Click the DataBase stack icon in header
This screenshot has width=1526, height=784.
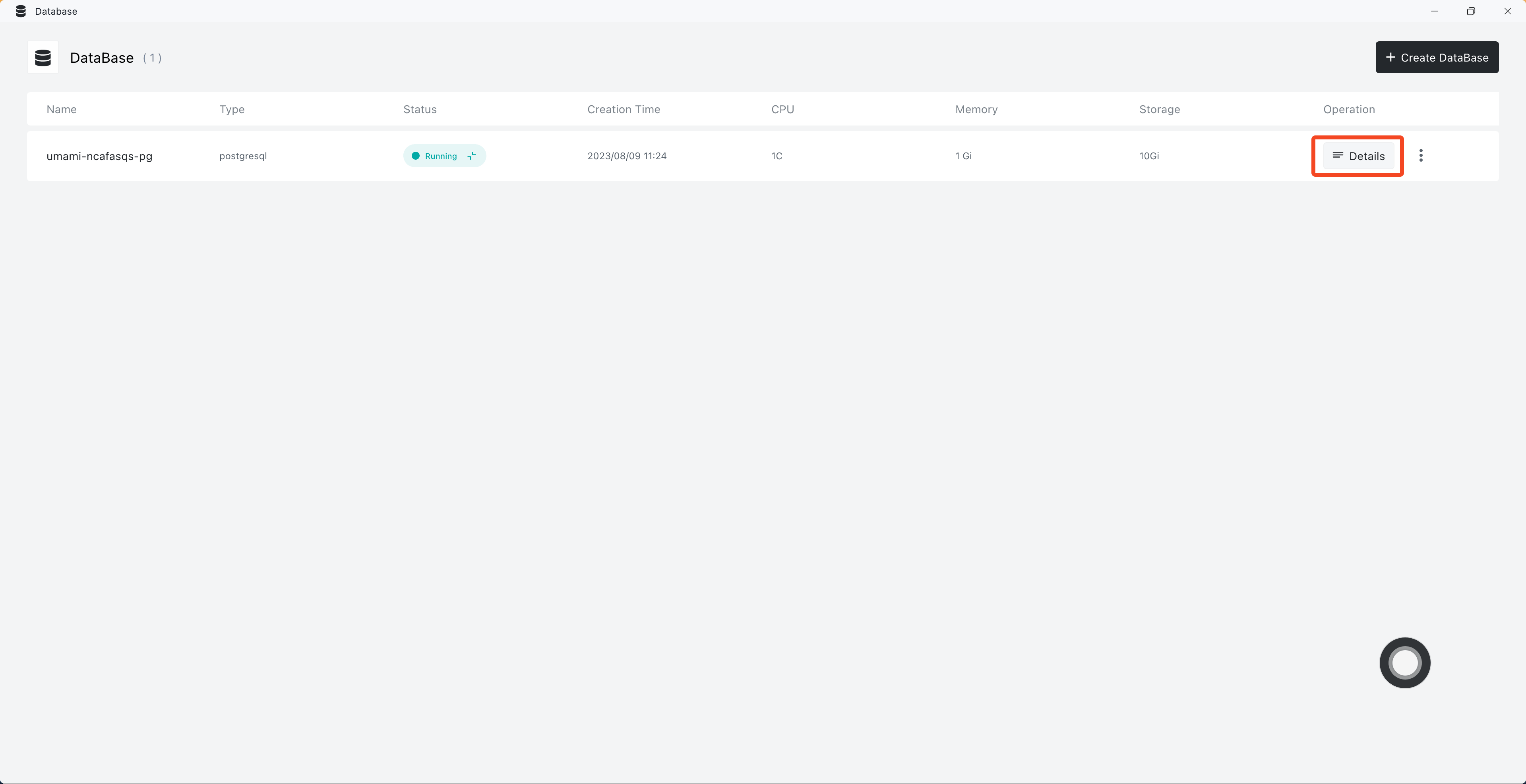43,58
